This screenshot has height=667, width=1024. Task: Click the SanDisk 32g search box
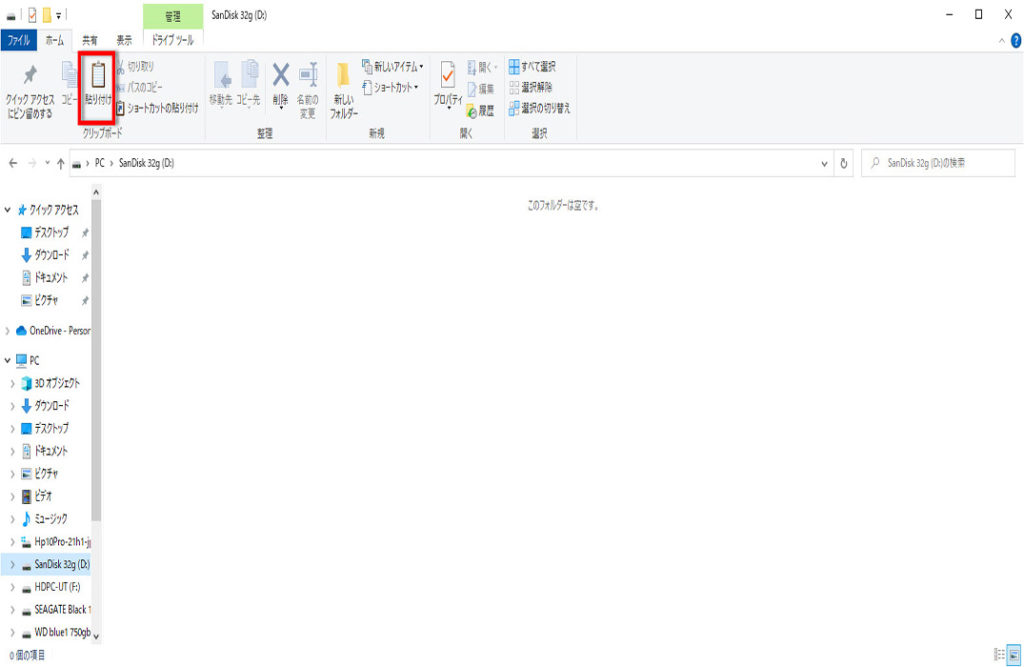coord(940,163)
